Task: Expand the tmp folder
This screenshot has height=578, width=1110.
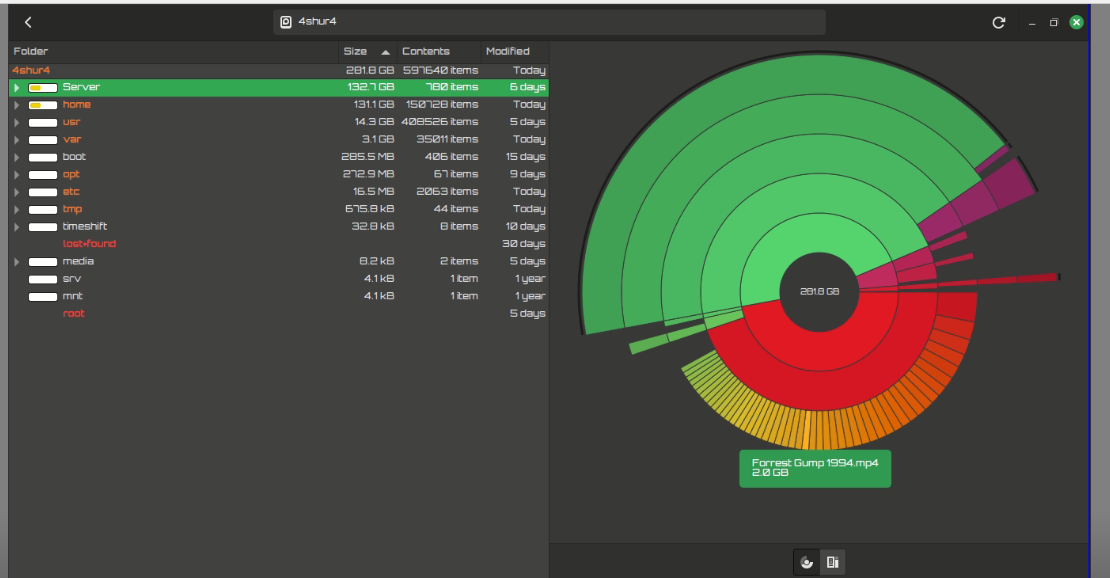Action: click(16, 209)
